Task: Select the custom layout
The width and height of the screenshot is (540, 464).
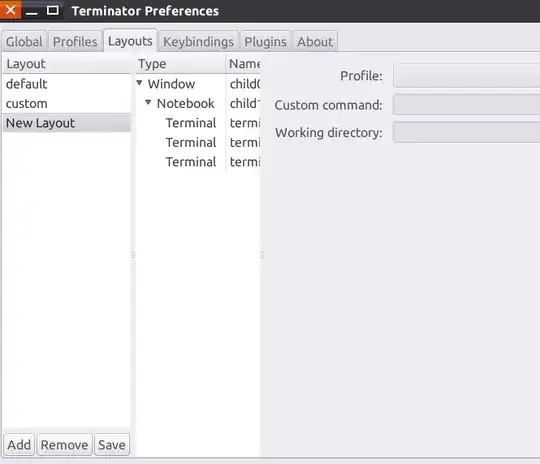Action: click(x=66, y=103)
